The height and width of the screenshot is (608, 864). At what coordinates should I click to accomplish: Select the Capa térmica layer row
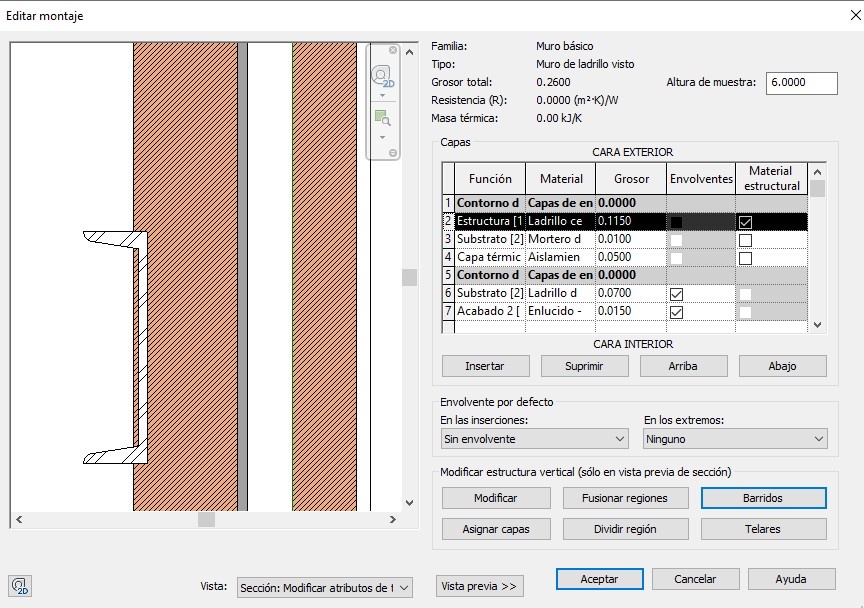click(488, 257)
